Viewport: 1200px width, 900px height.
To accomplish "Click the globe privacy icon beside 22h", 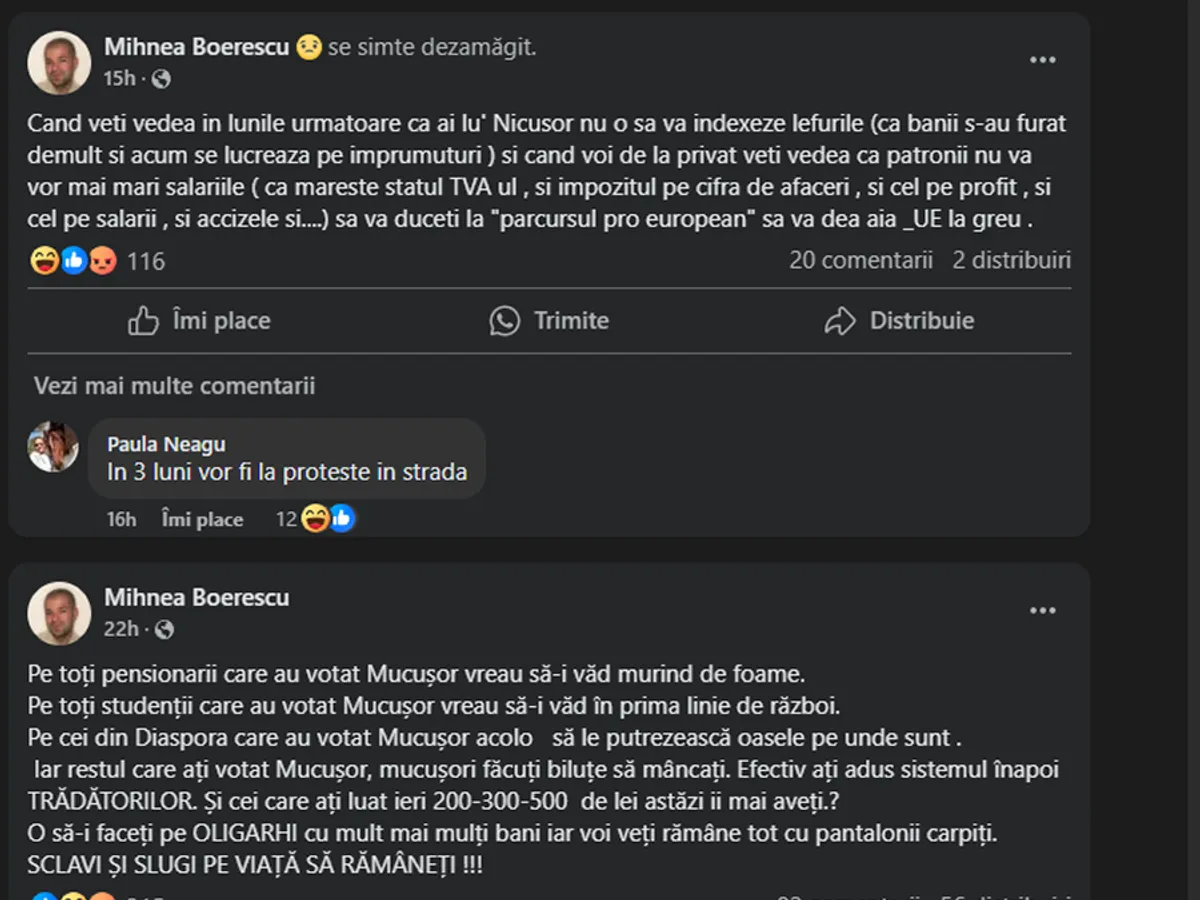I will click(165, 629).
